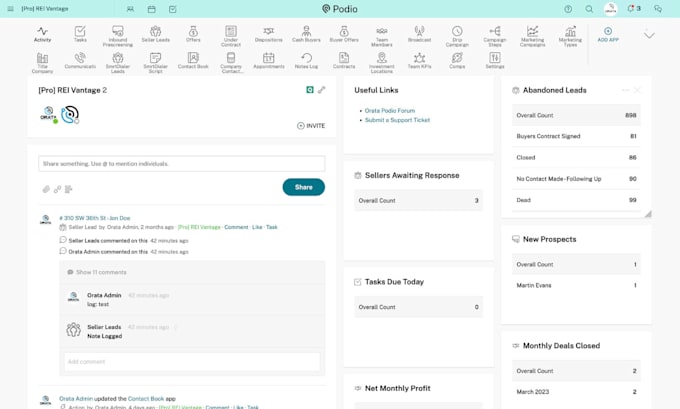Open the Notes Log app

[x=306, y=61]
